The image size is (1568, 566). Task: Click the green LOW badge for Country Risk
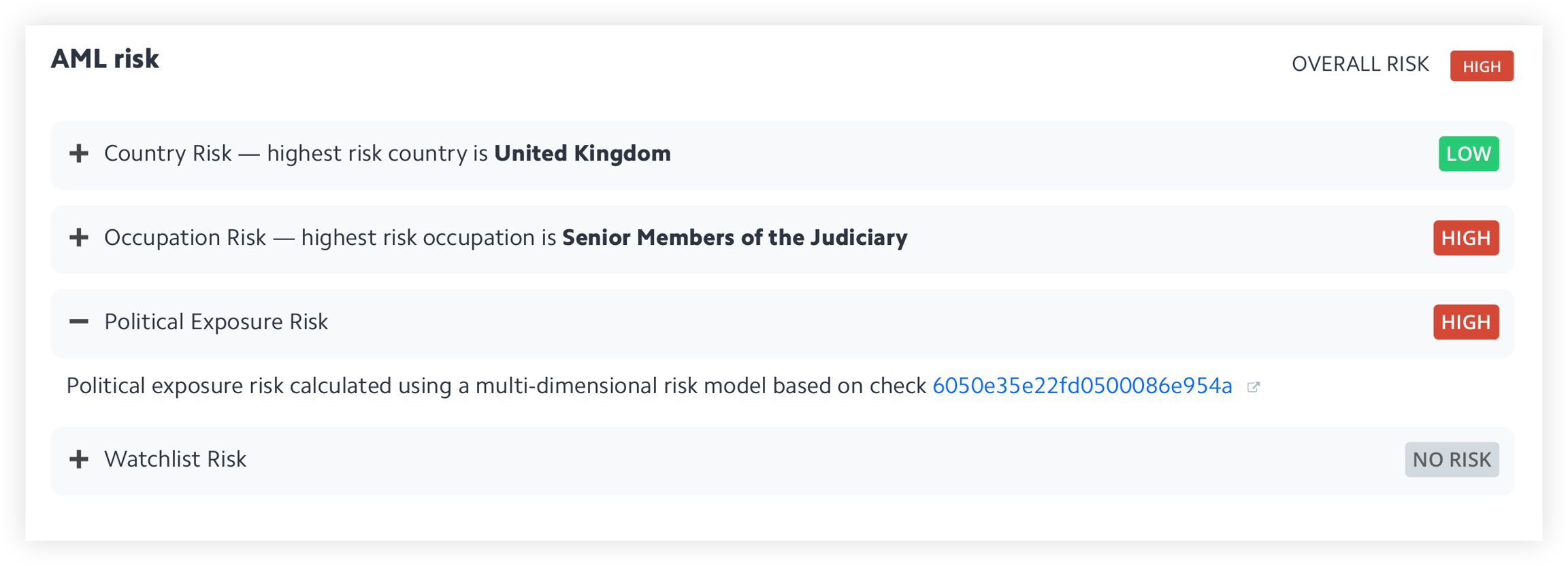pyautogui.click(x=1468, y=154)
